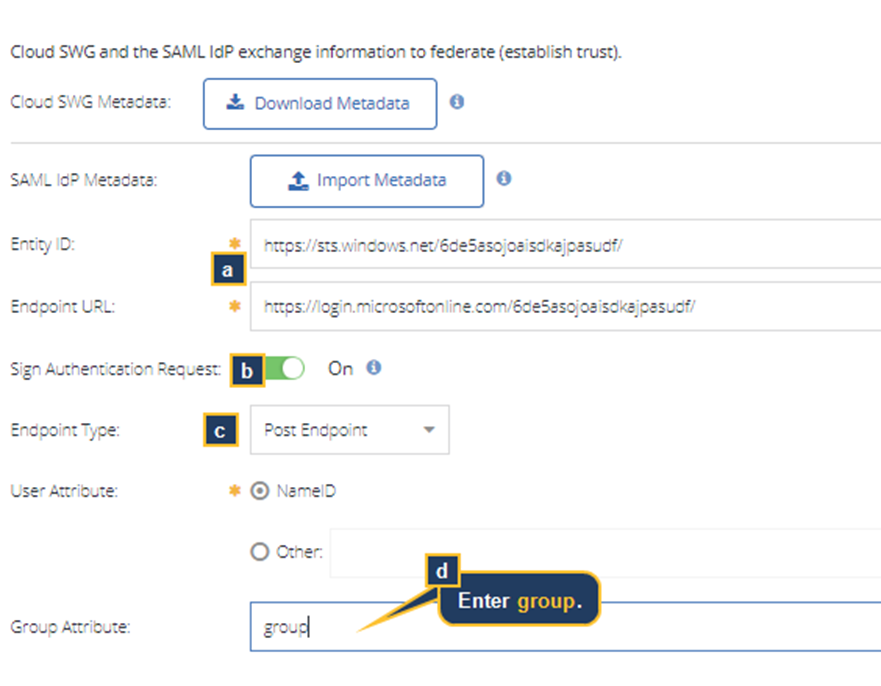Screen dimensions: 881x686
Task: Click the callout marker labeled c
Action: [221, 430]
